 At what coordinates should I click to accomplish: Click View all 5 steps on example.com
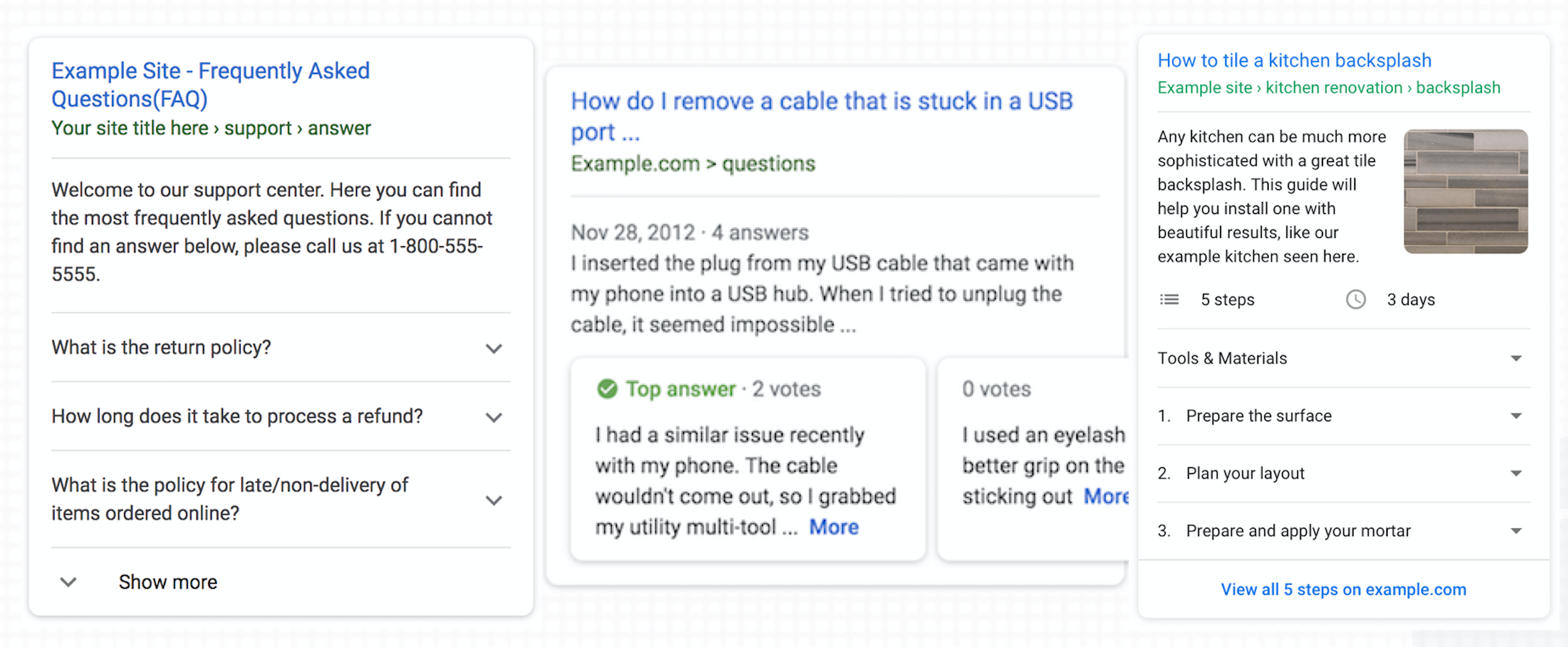click(x=1343, y=589)
